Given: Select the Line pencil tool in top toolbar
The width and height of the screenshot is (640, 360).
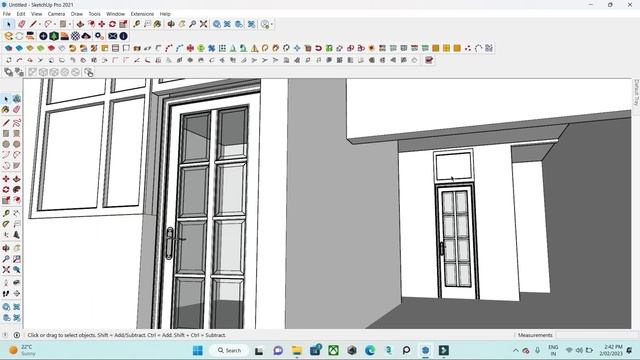Looking at the screenshot, I should (33, 24).
